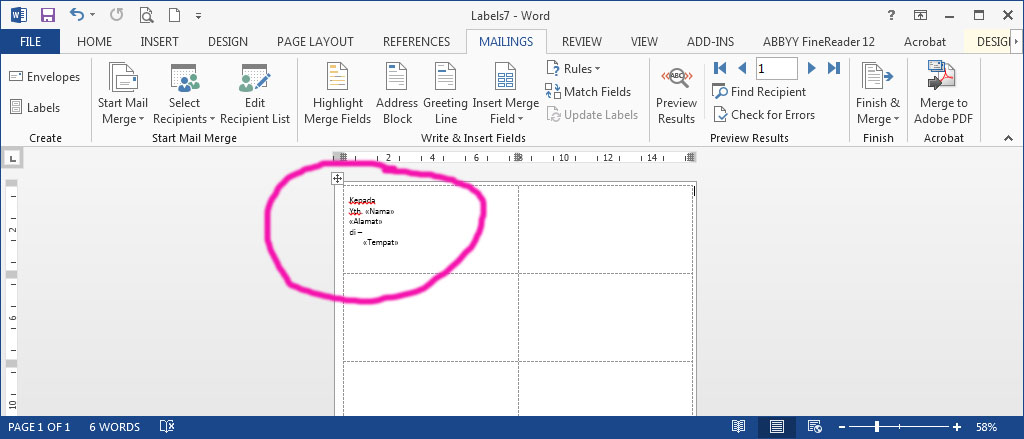This screenshot has width=1024, height=439.
Task: Click the 58% zoom level
Action: pyautogui.click(x=986, y=427)
